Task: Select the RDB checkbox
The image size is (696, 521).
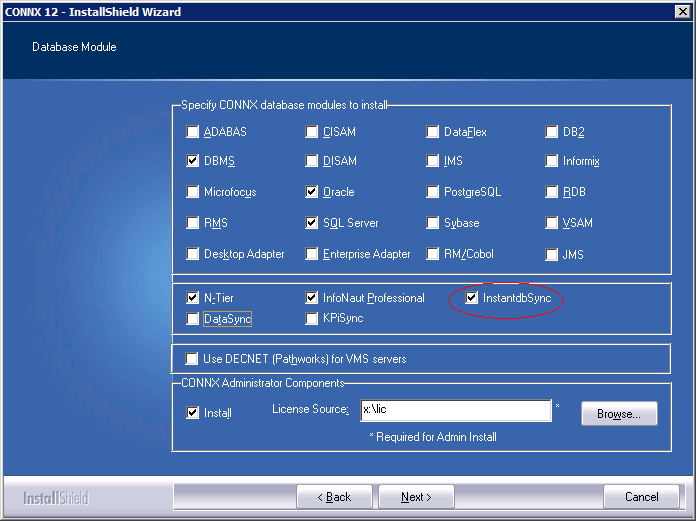Action: [551, 192]
